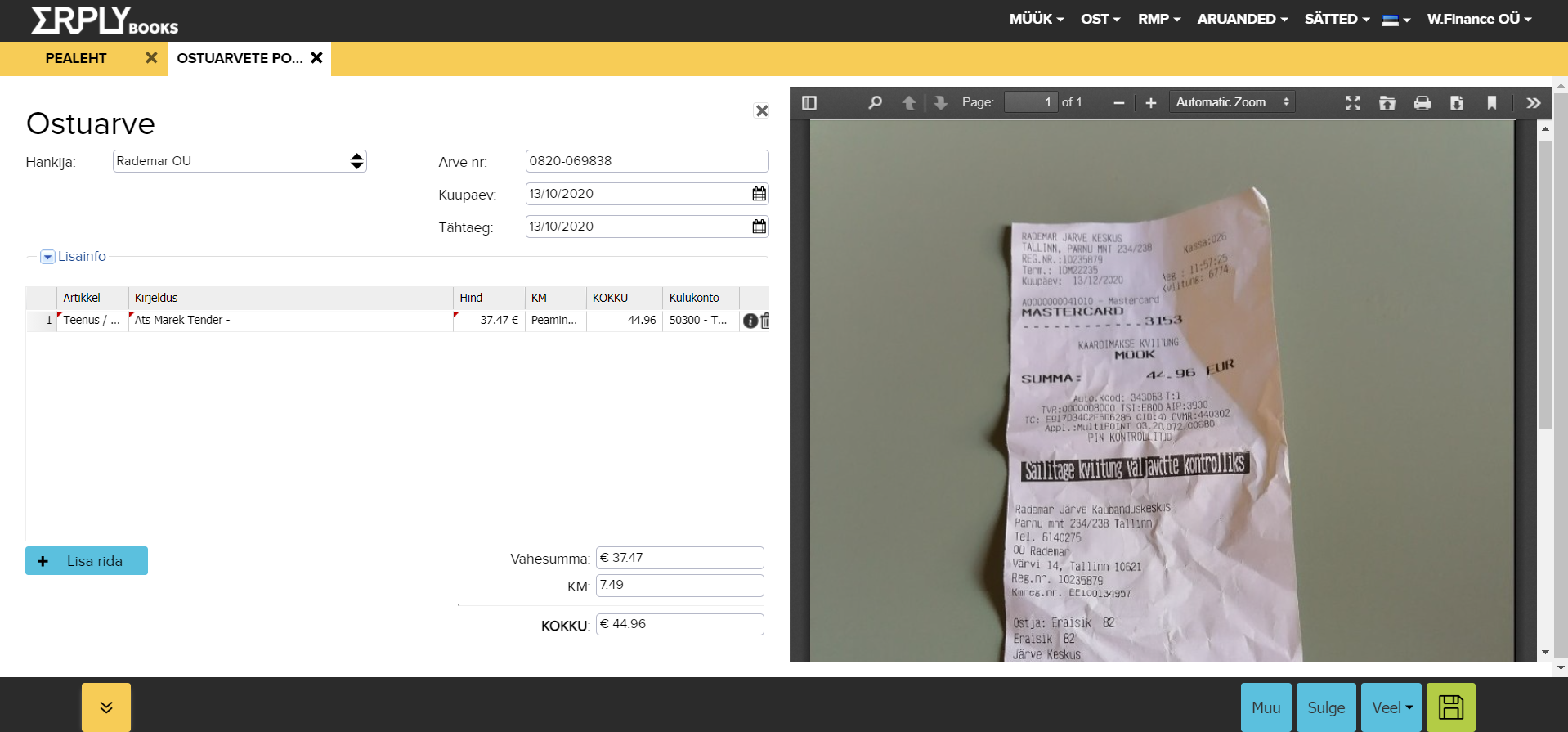Save the purchase invoice
Screen dimensions: 1568x732
tap(1451, 707)
